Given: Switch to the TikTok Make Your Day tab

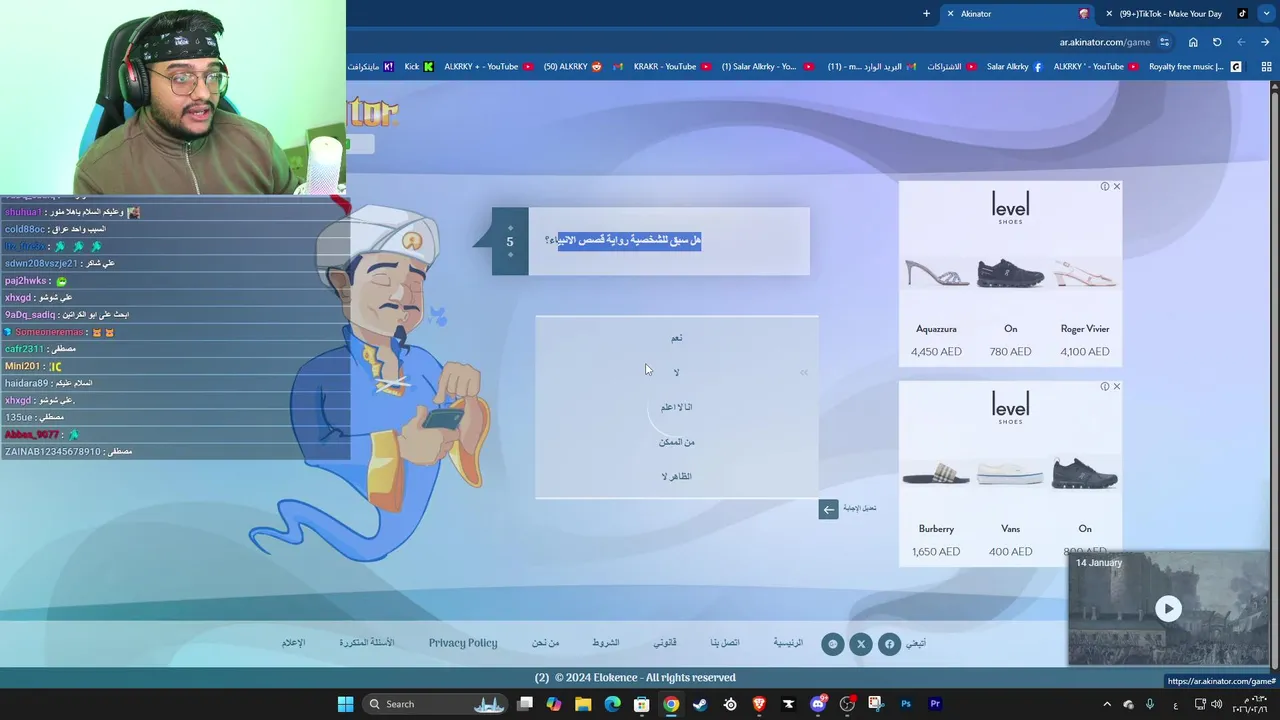Looking at the screenshot, I should [x=1179, y=14].
